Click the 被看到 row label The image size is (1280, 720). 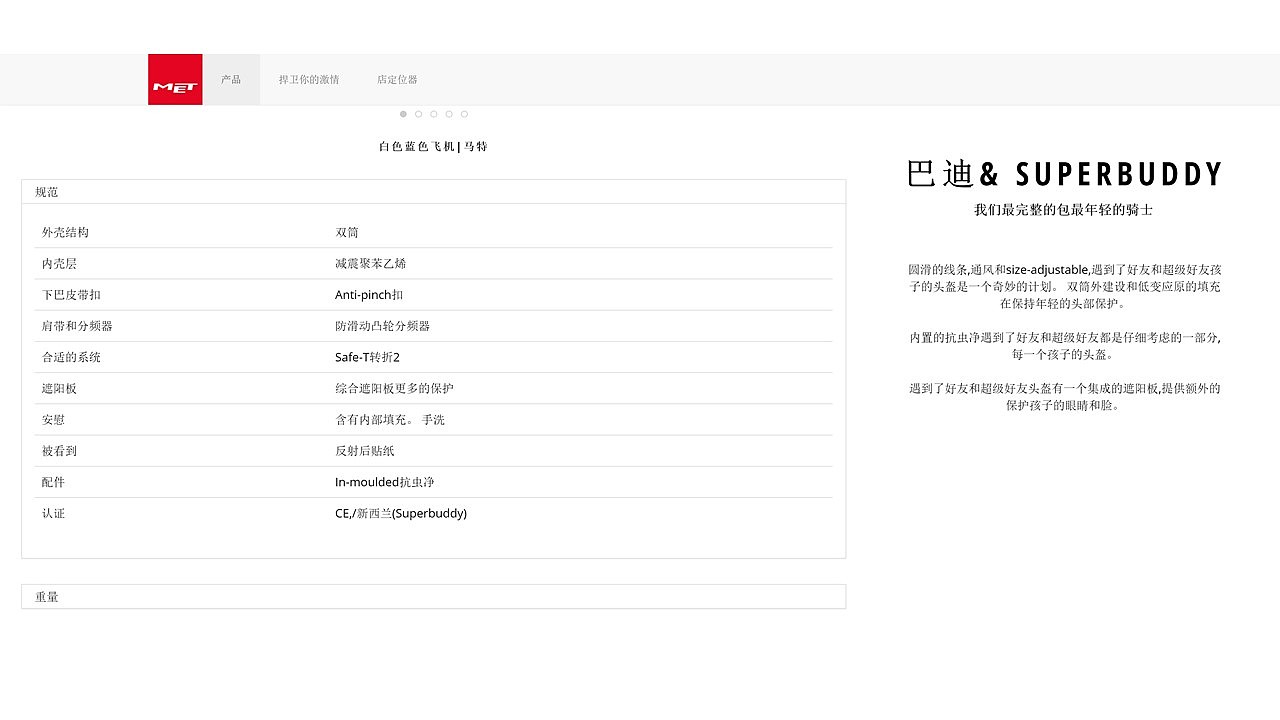click(x=59, y=451)
